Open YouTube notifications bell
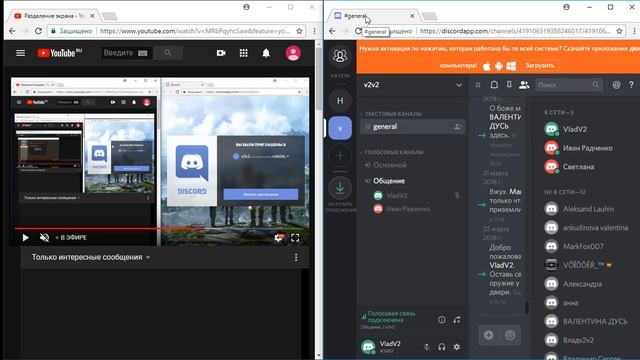Image resolution: width=640 pixels, height=360 pixels. click(266, 53)
